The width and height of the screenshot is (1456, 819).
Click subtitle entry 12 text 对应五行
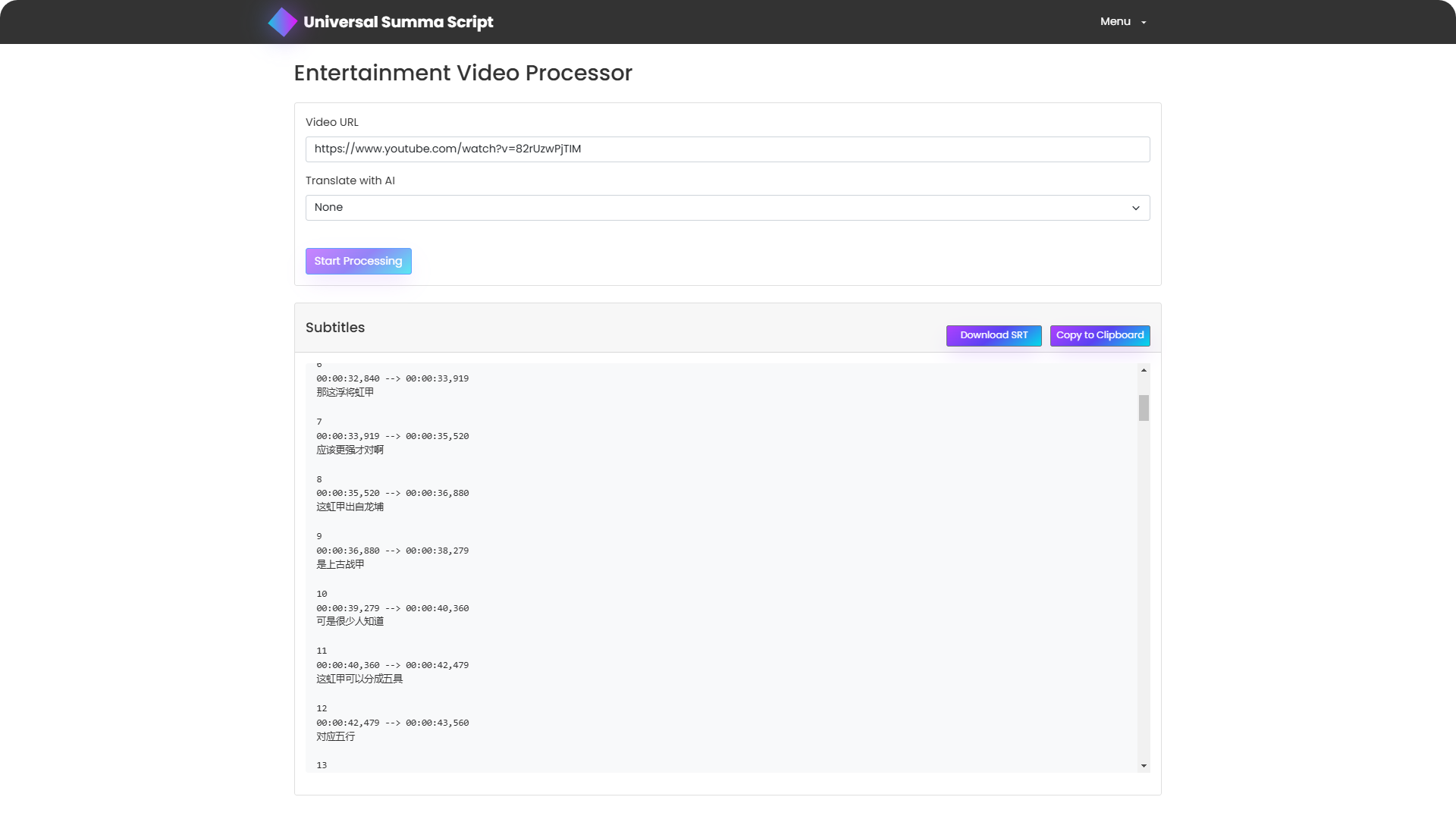coord(335,736)
